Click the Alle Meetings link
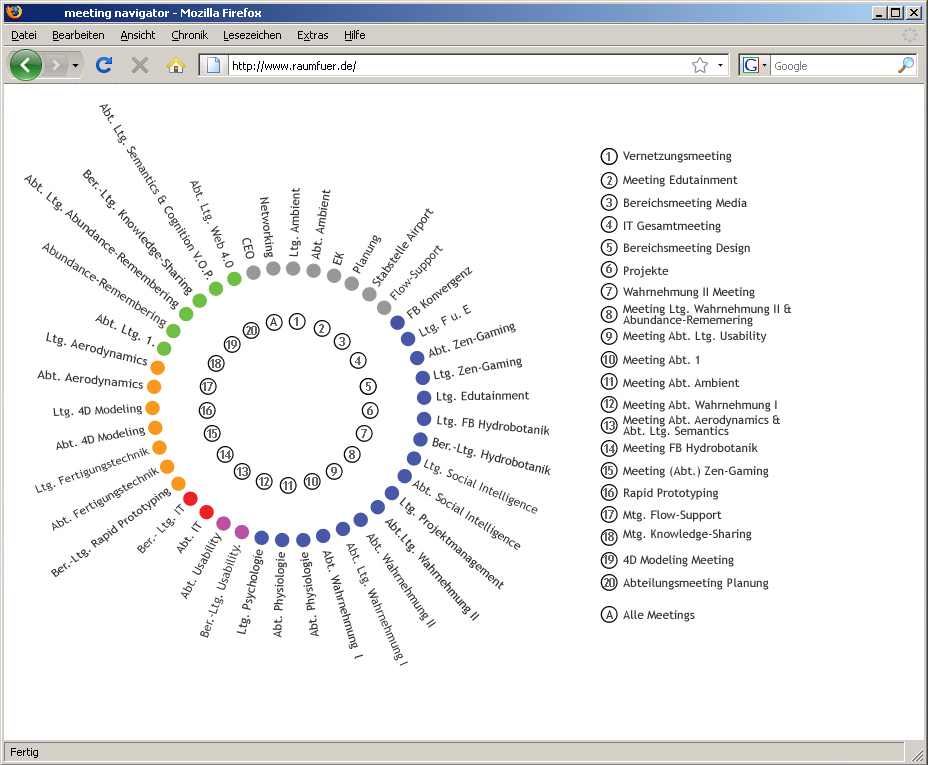The height and width of the screenshot is (765, 928). [x=658, y=615]
